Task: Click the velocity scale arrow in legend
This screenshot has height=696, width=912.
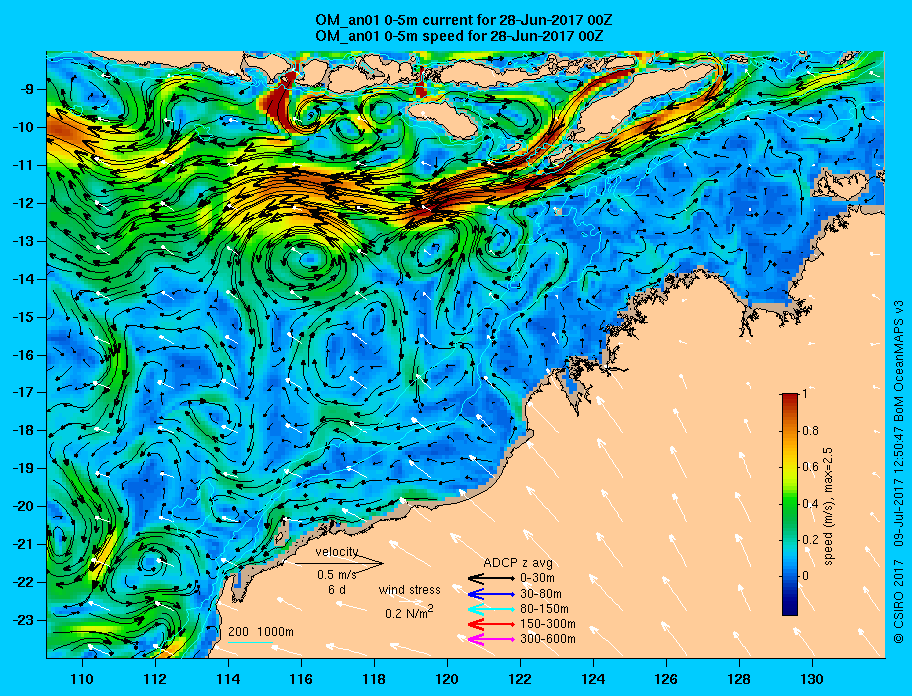Action: (x=339, y=563)
